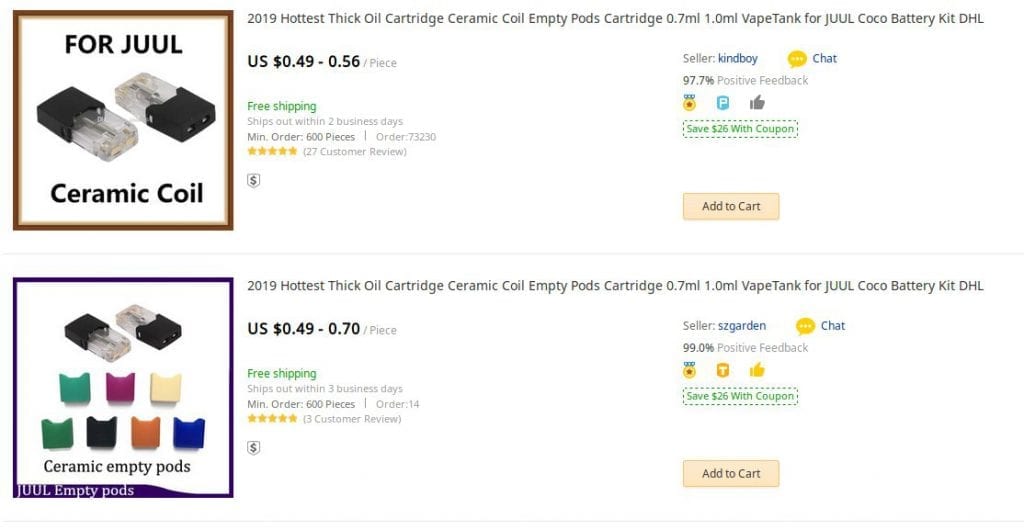This screenshot has width=1024, height=530.
Task: Click the gray thumbs-up icon for kindboy
Action: pos(757,102)
